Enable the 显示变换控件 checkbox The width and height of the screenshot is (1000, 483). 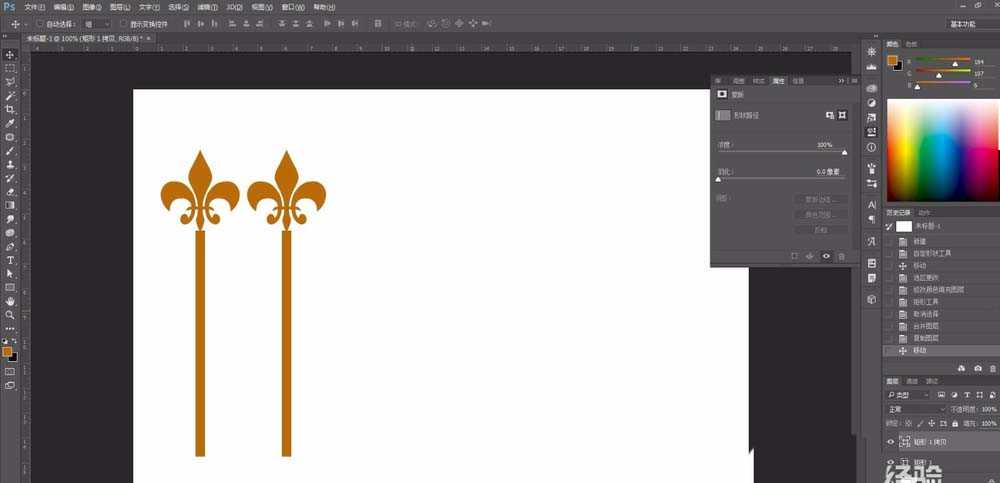(x=122, y=23)
